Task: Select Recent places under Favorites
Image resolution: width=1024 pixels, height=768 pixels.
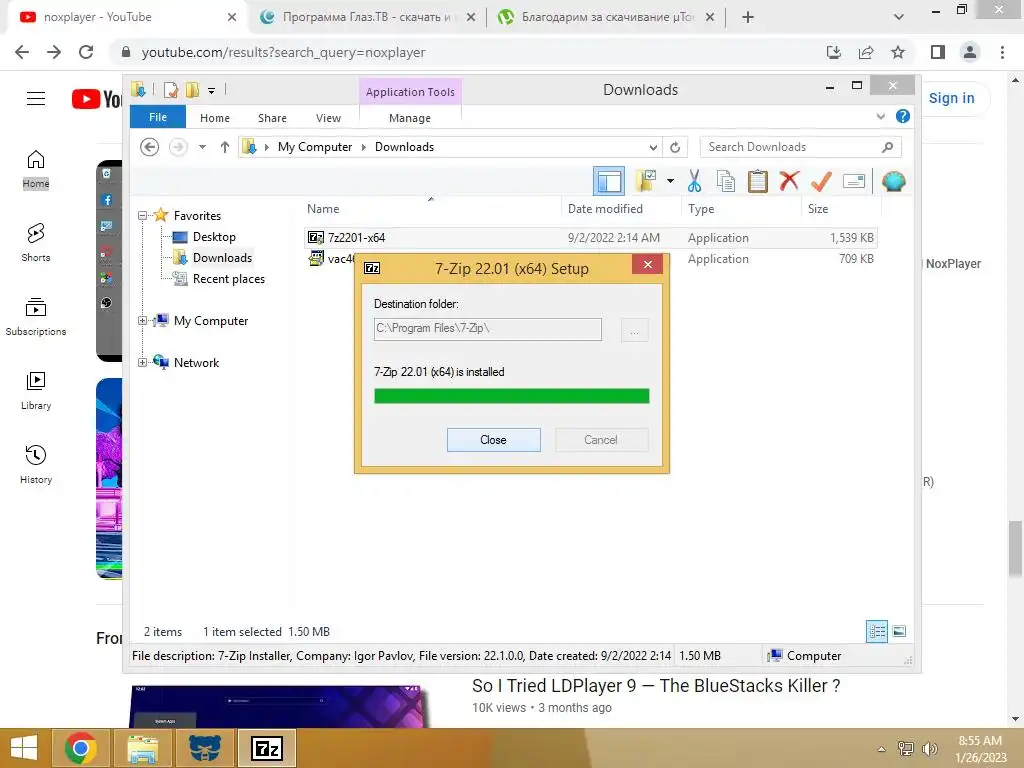Action: pyautogui.click(x=229, y=279)
